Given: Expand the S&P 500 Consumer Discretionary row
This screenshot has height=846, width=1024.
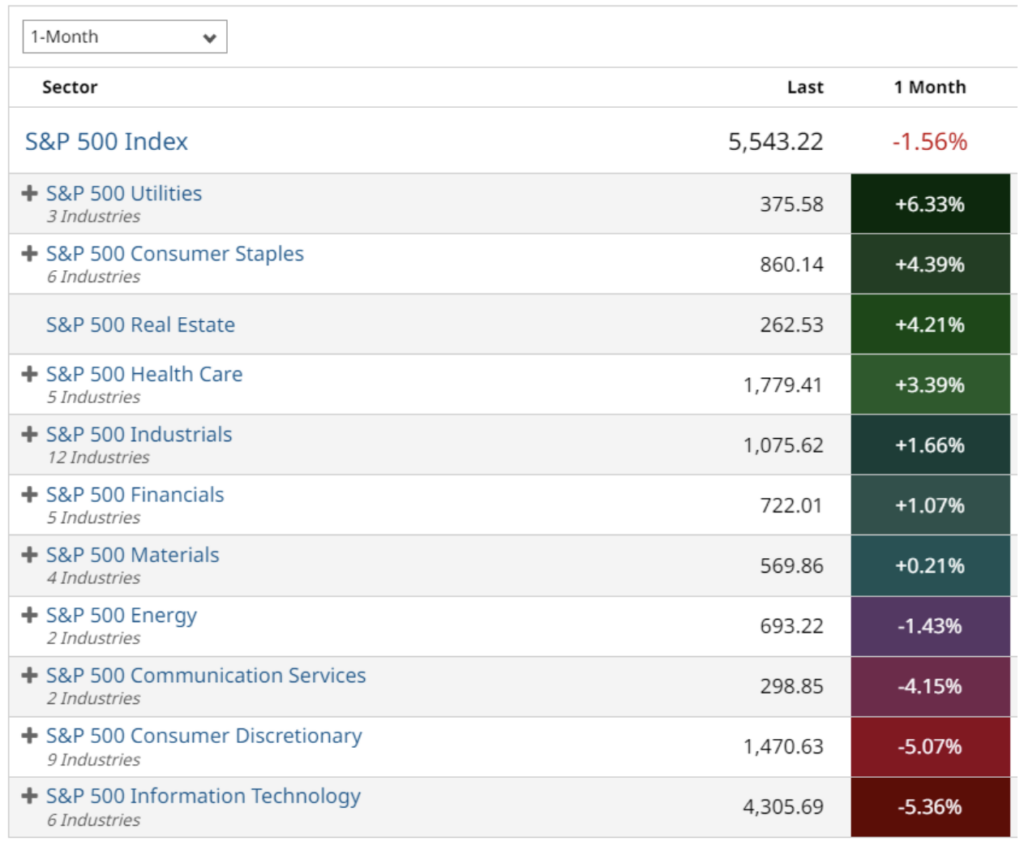Looking at the screenshot, I should point(29,736).
